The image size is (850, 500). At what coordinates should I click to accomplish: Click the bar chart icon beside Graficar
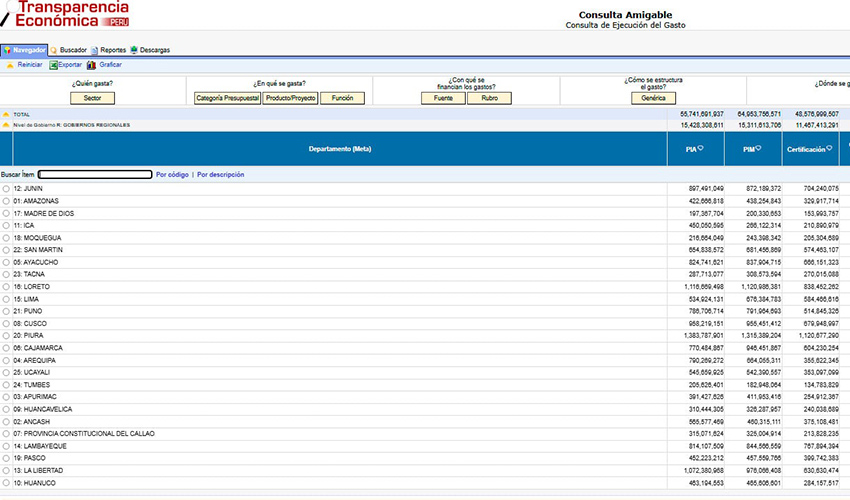click(x=91, y=65)
